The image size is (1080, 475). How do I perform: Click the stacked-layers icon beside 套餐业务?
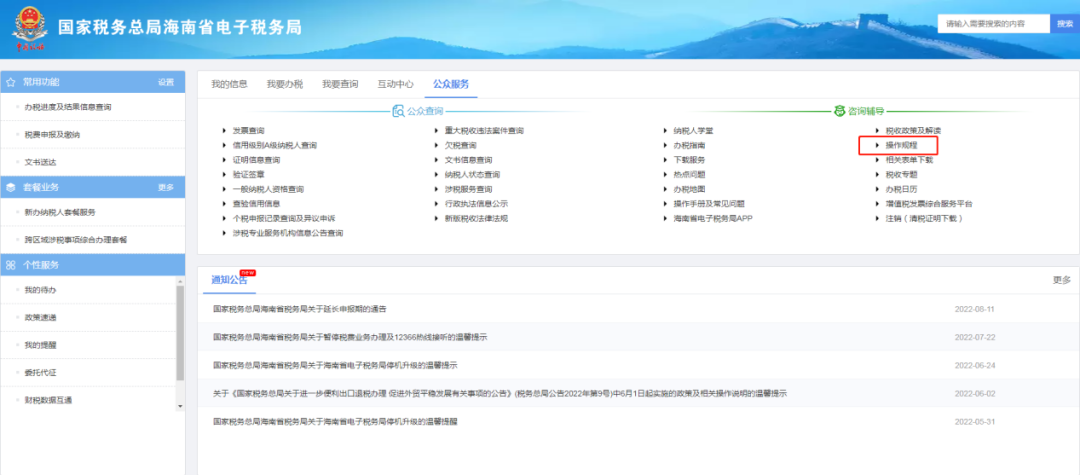10,187
